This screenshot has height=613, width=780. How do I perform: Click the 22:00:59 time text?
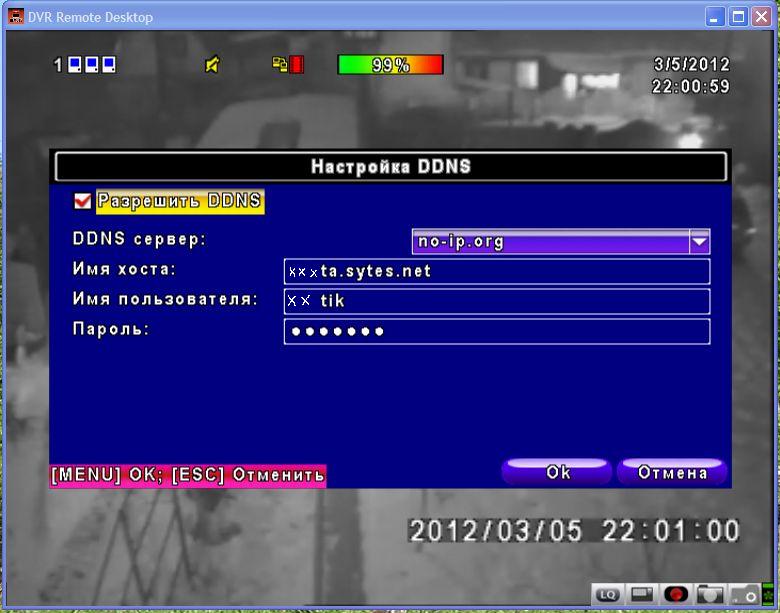point(691,87)
